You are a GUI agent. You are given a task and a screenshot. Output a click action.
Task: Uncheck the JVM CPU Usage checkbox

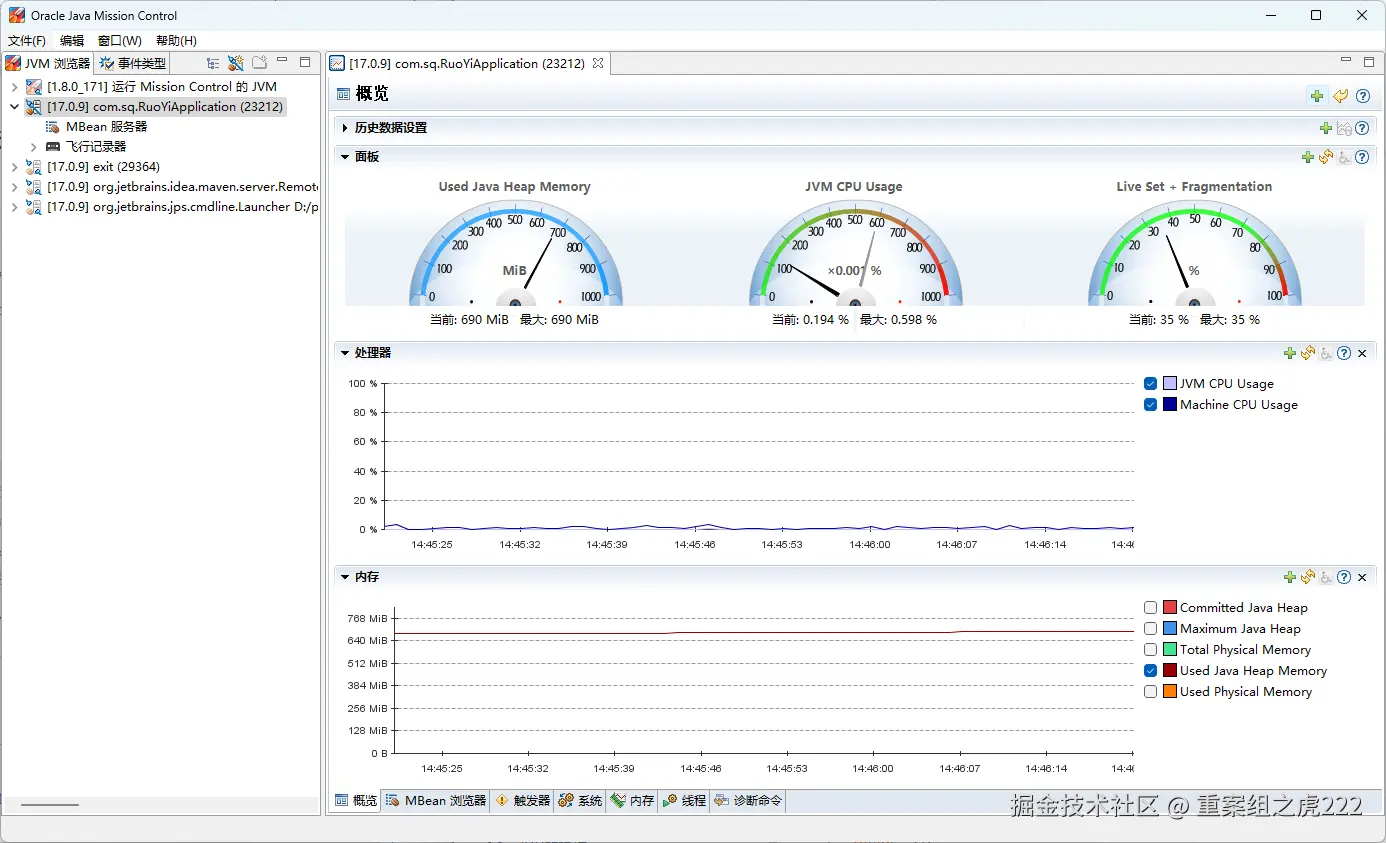pos(1150,384)
